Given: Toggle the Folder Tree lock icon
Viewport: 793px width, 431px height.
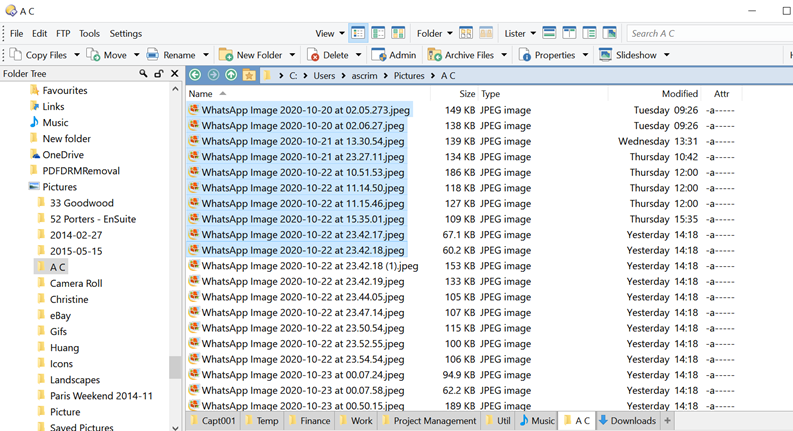Looking at the screenshot, I should (159, 73).
